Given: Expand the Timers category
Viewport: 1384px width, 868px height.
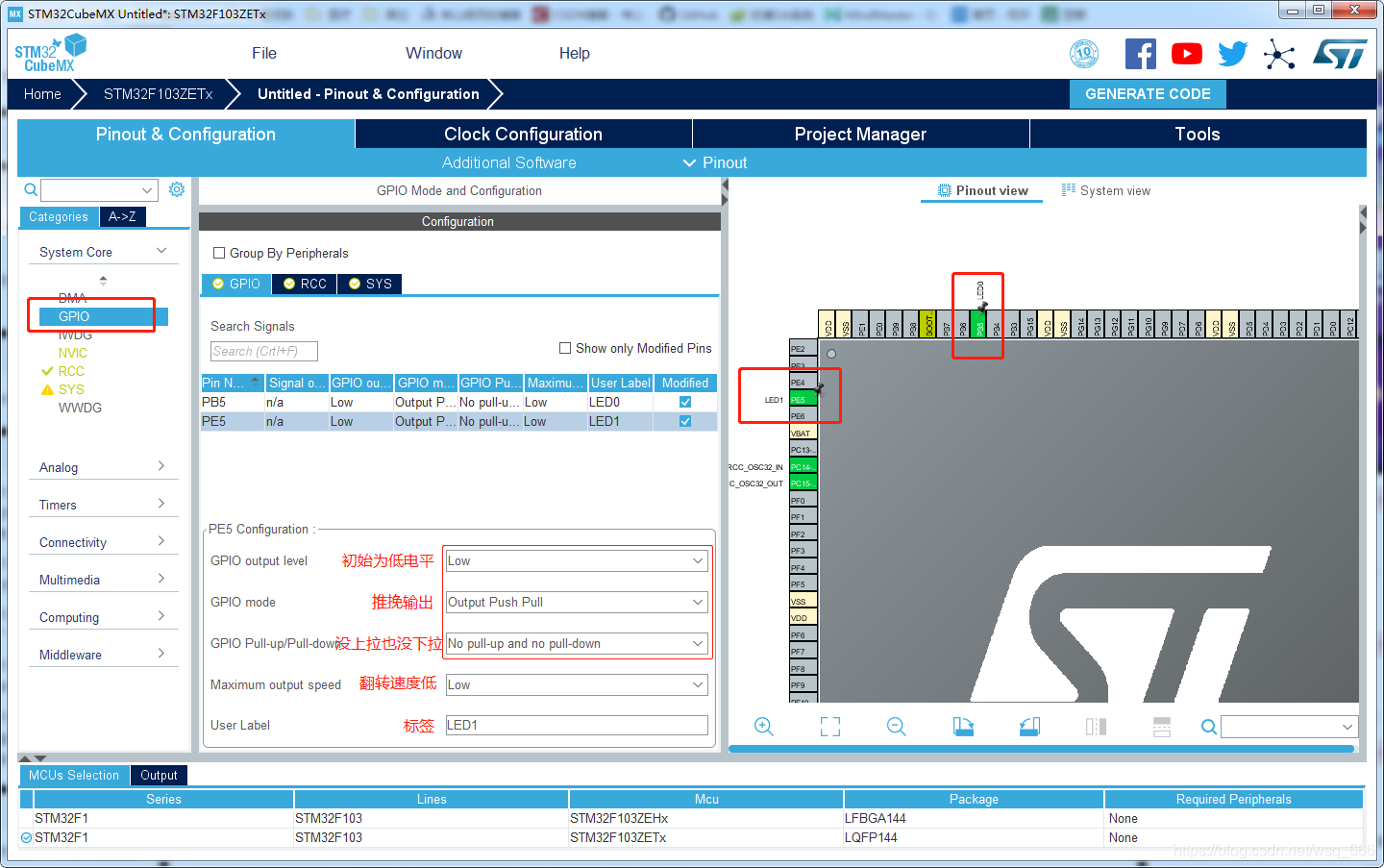Looking at the screenshot, I should (x=161, y=504).
